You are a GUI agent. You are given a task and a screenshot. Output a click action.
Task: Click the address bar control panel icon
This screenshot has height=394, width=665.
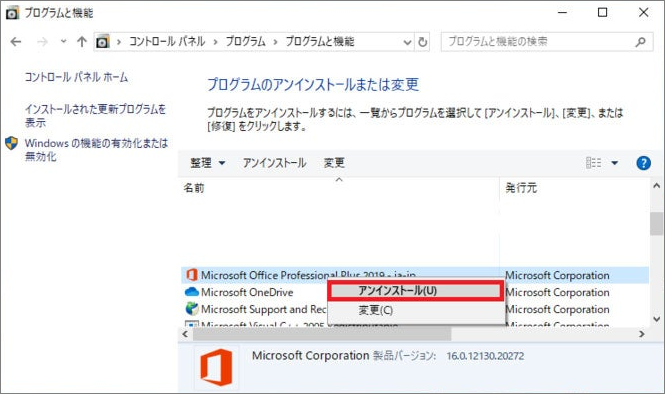tap(103, 42)
